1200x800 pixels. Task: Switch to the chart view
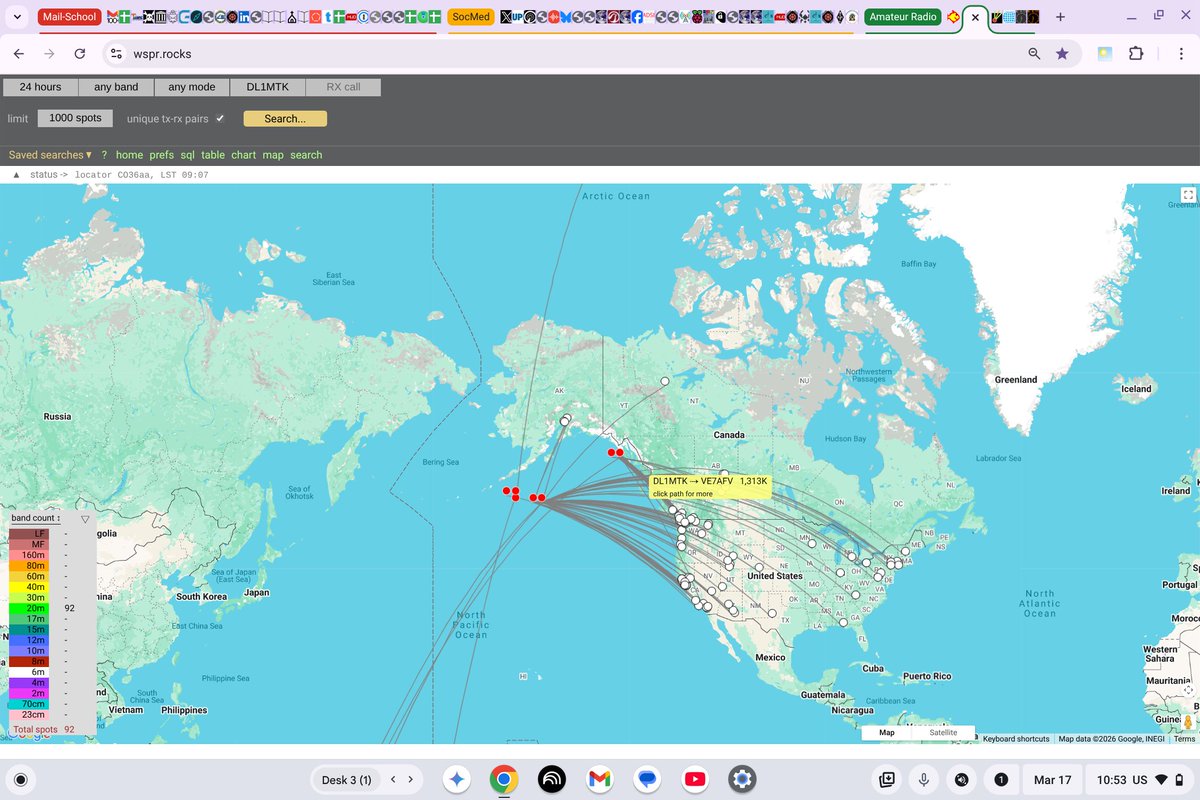(243, 155)
